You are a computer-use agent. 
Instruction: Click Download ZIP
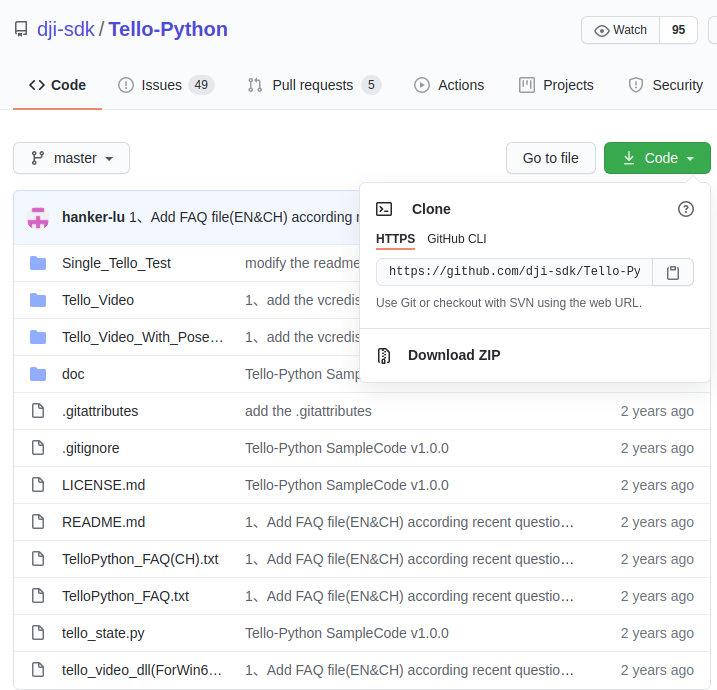click(454, 355)
